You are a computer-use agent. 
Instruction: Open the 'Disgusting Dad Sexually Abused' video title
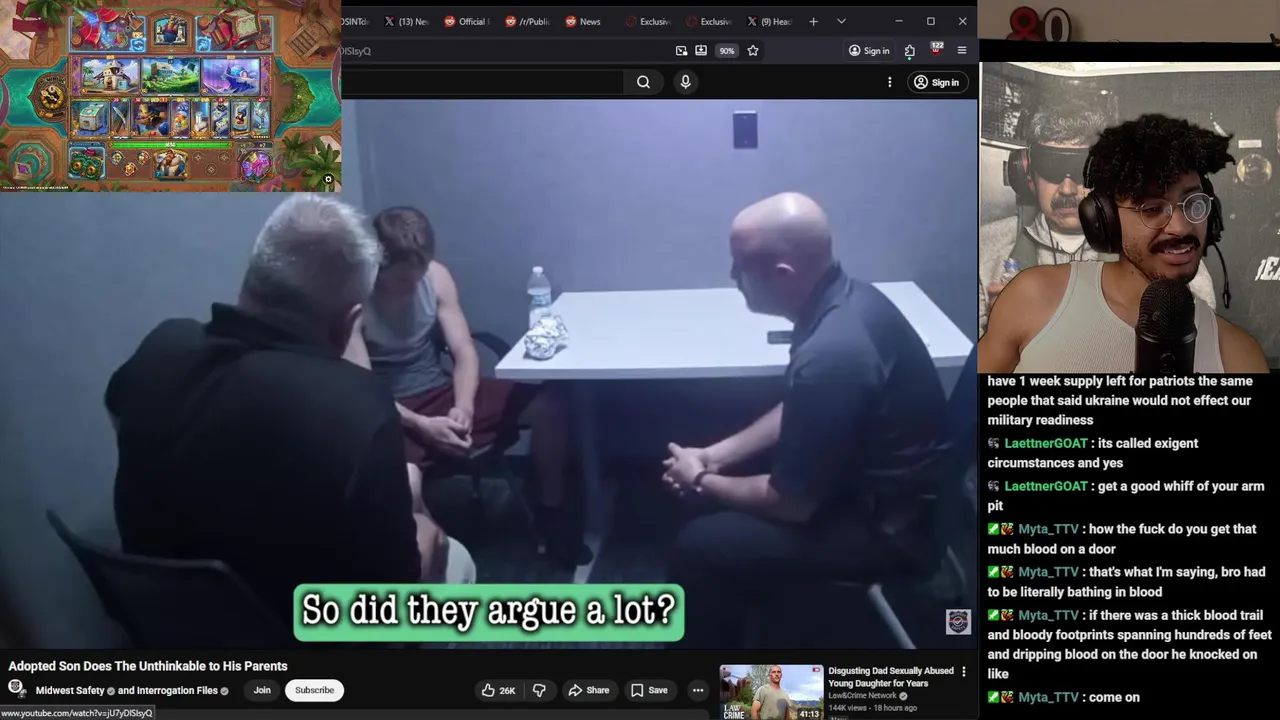point(891,677)
